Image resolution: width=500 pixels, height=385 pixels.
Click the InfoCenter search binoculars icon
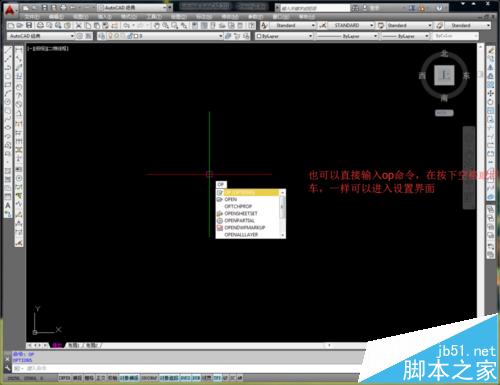tap(355, 8)
